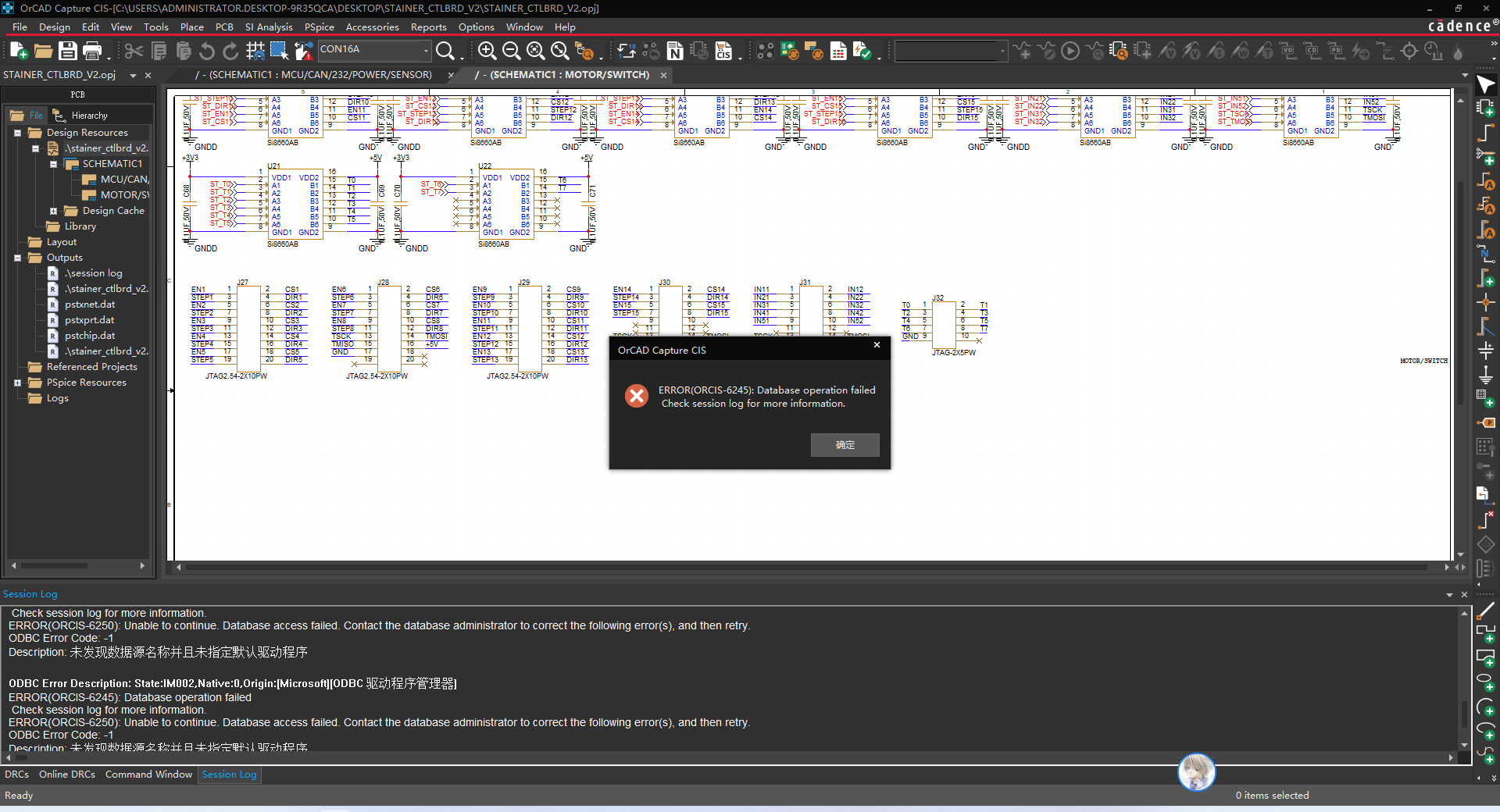
Task: Toggle snap to grid toolbar icon
Action: [x=255, y=52]
